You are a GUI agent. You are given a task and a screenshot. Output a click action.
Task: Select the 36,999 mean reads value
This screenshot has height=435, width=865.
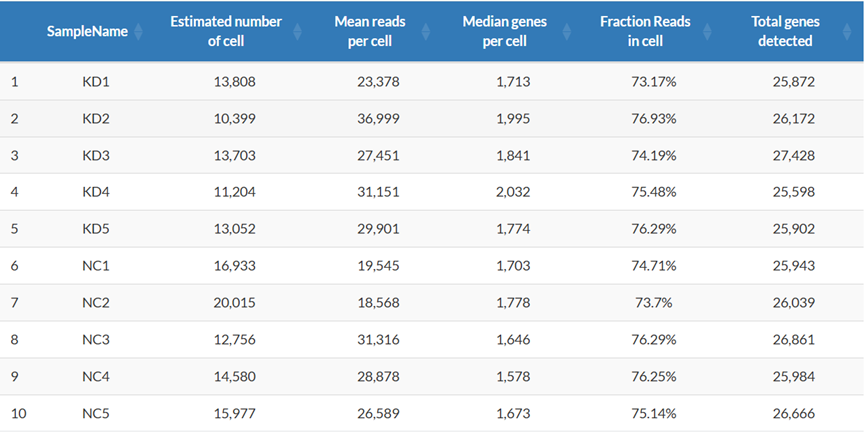(376, 119)
